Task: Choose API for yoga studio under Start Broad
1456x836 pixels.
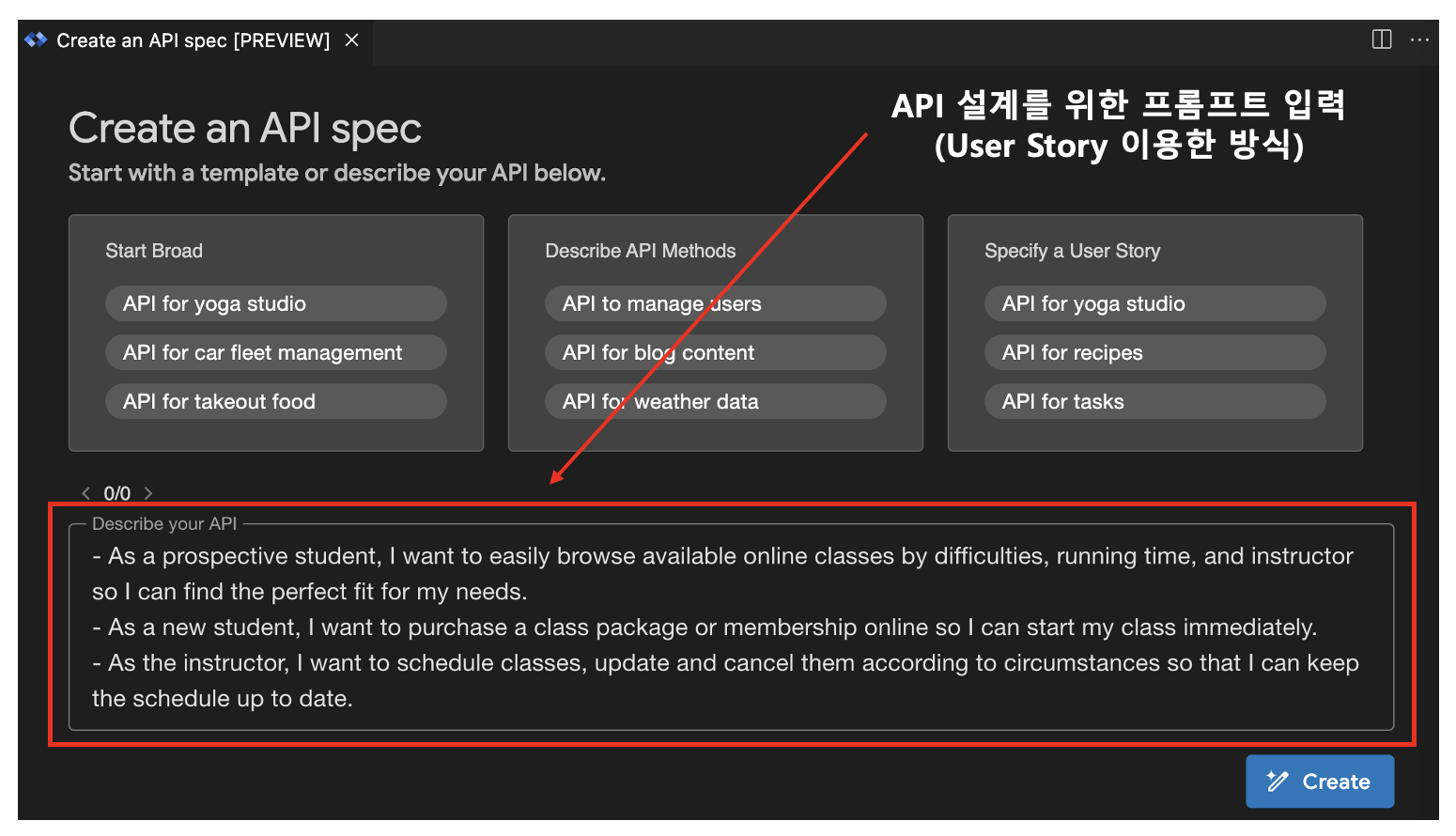Action: click(x=276, y=303)
